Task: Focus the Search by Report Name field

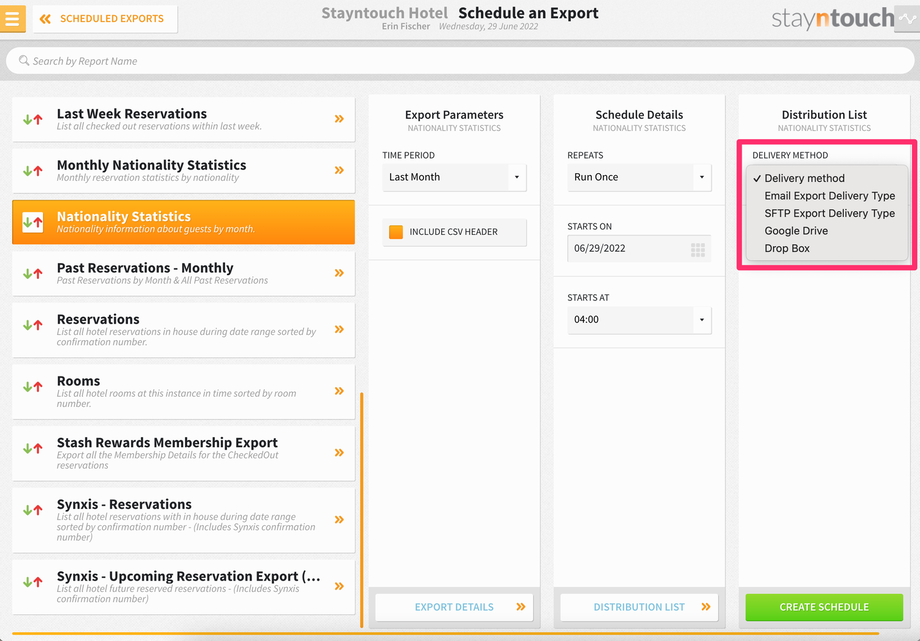Action: 459,61
